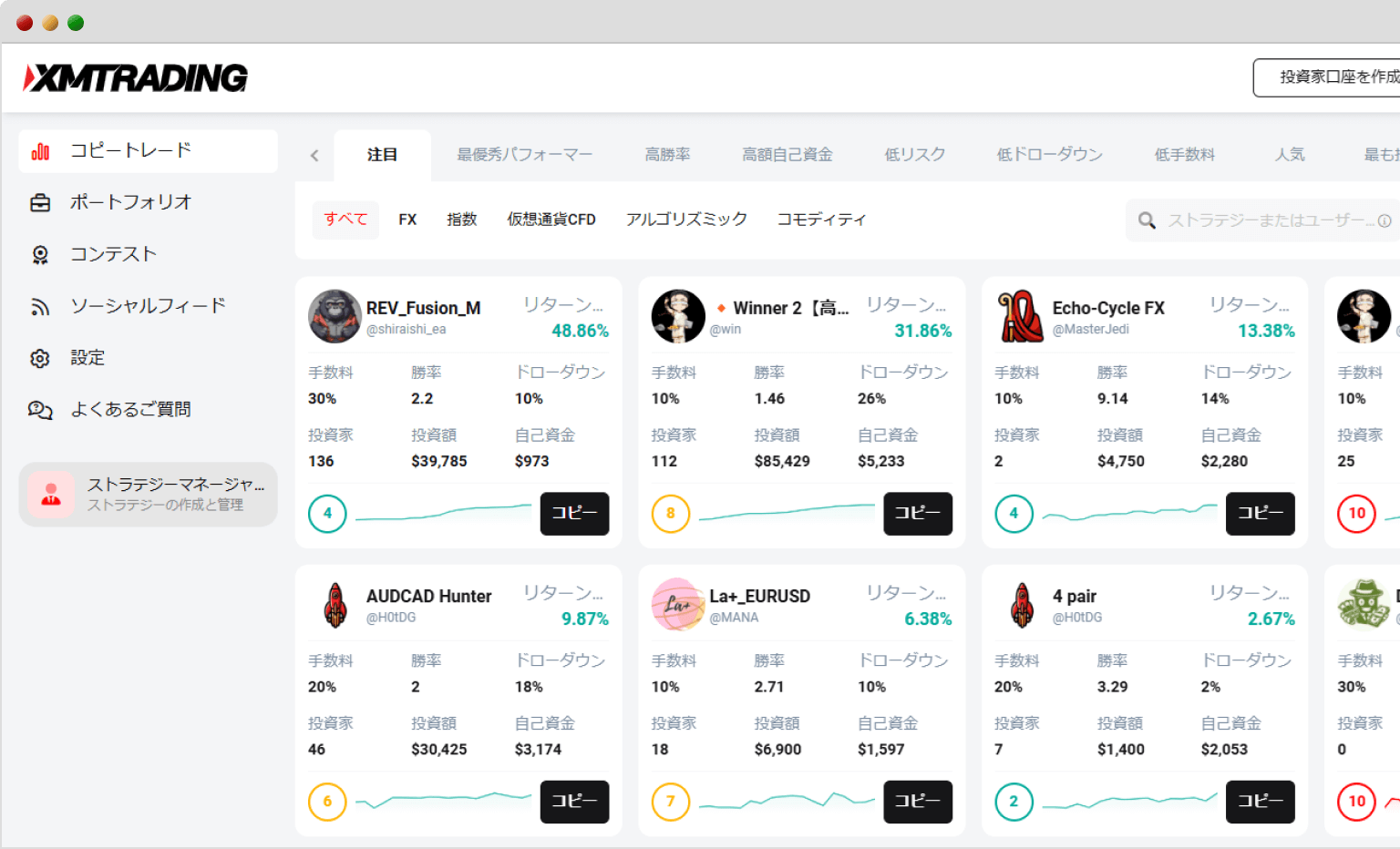Click コピー button on La+_EURUSD card
The width and height of the screenshot is (1400, 849).
918,803
